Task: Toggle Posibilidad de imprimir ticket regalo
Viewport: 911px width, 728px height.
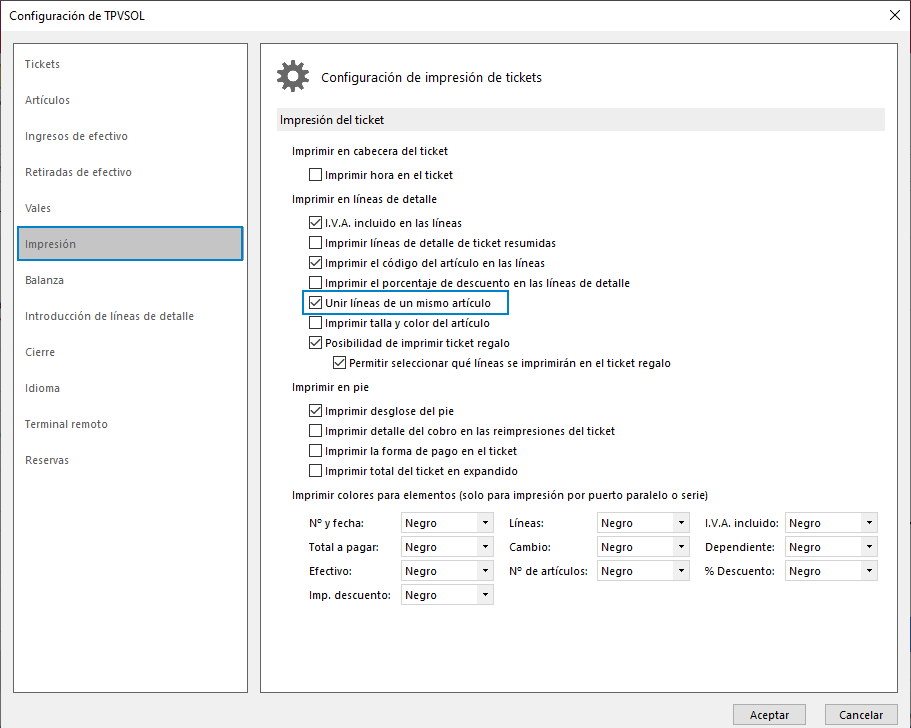Action: [315, 343]
